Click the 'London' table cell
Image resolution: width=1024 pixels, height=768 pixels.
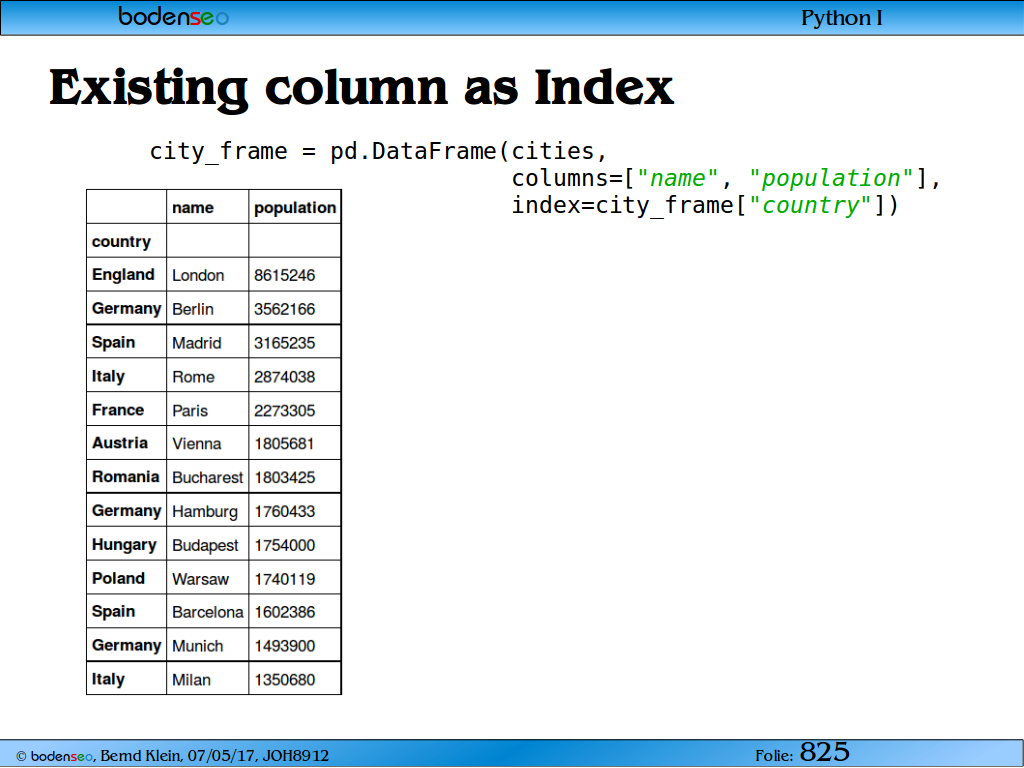[208, 275]
